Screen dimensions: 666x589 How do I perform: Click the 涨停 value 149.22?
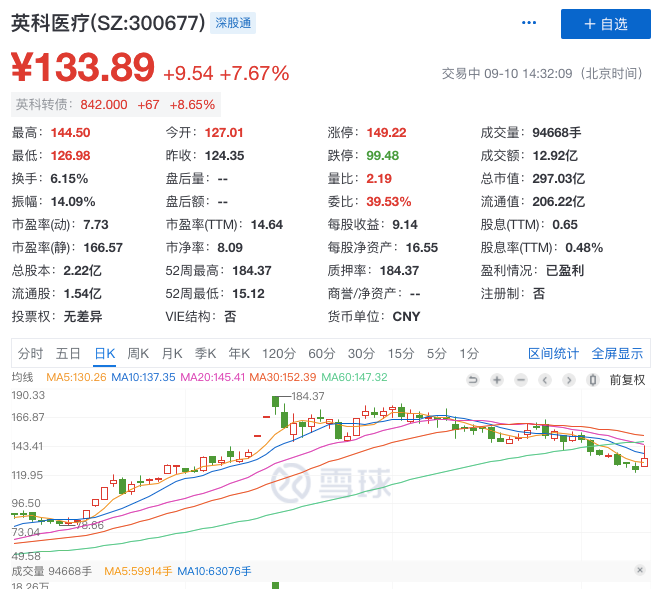(x=387, y=132)
